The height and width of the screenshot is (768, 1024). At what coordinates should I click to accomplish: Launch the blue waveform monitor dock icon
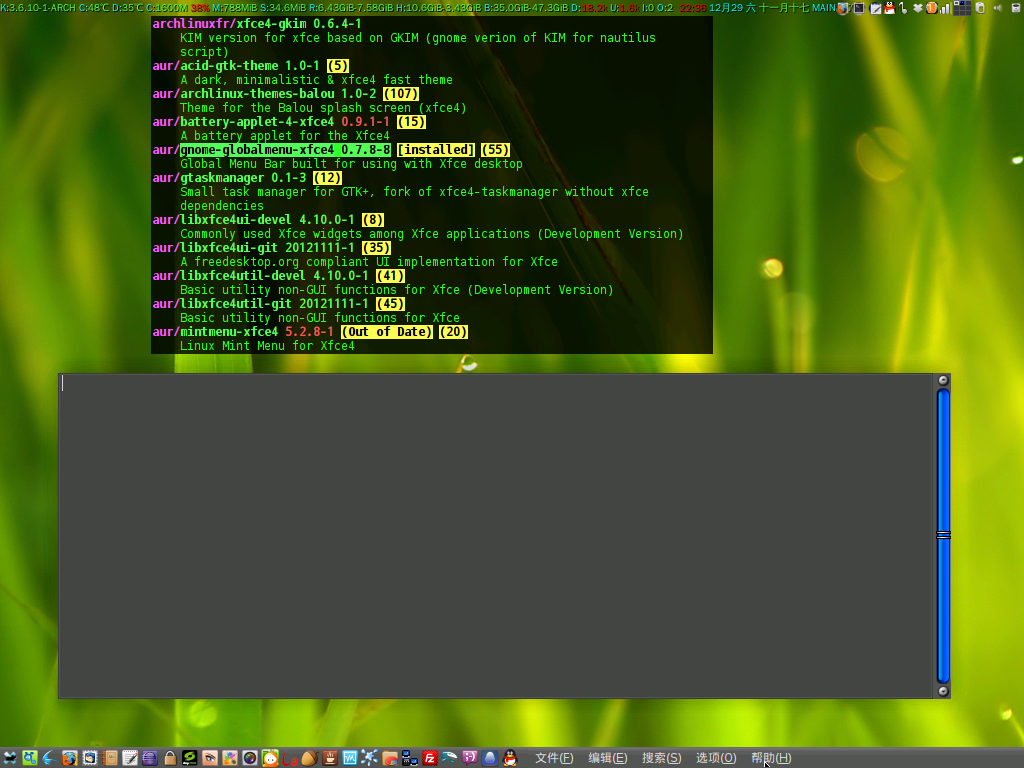pyautogui.click(x=349, y=758)
